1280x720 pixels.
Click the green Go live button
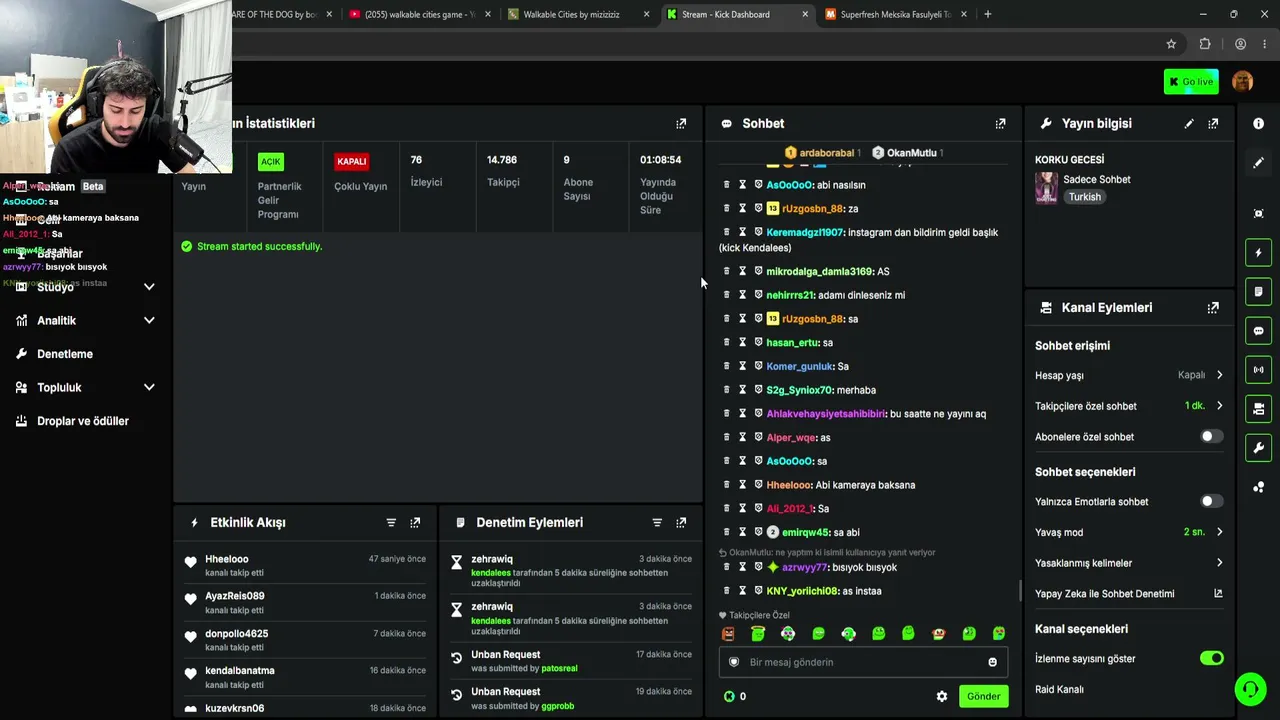1191,82
